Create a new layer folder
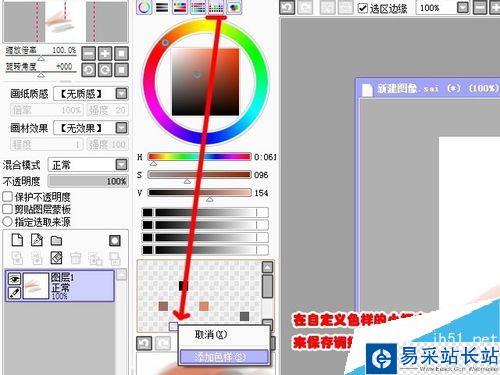 [56, 240]
